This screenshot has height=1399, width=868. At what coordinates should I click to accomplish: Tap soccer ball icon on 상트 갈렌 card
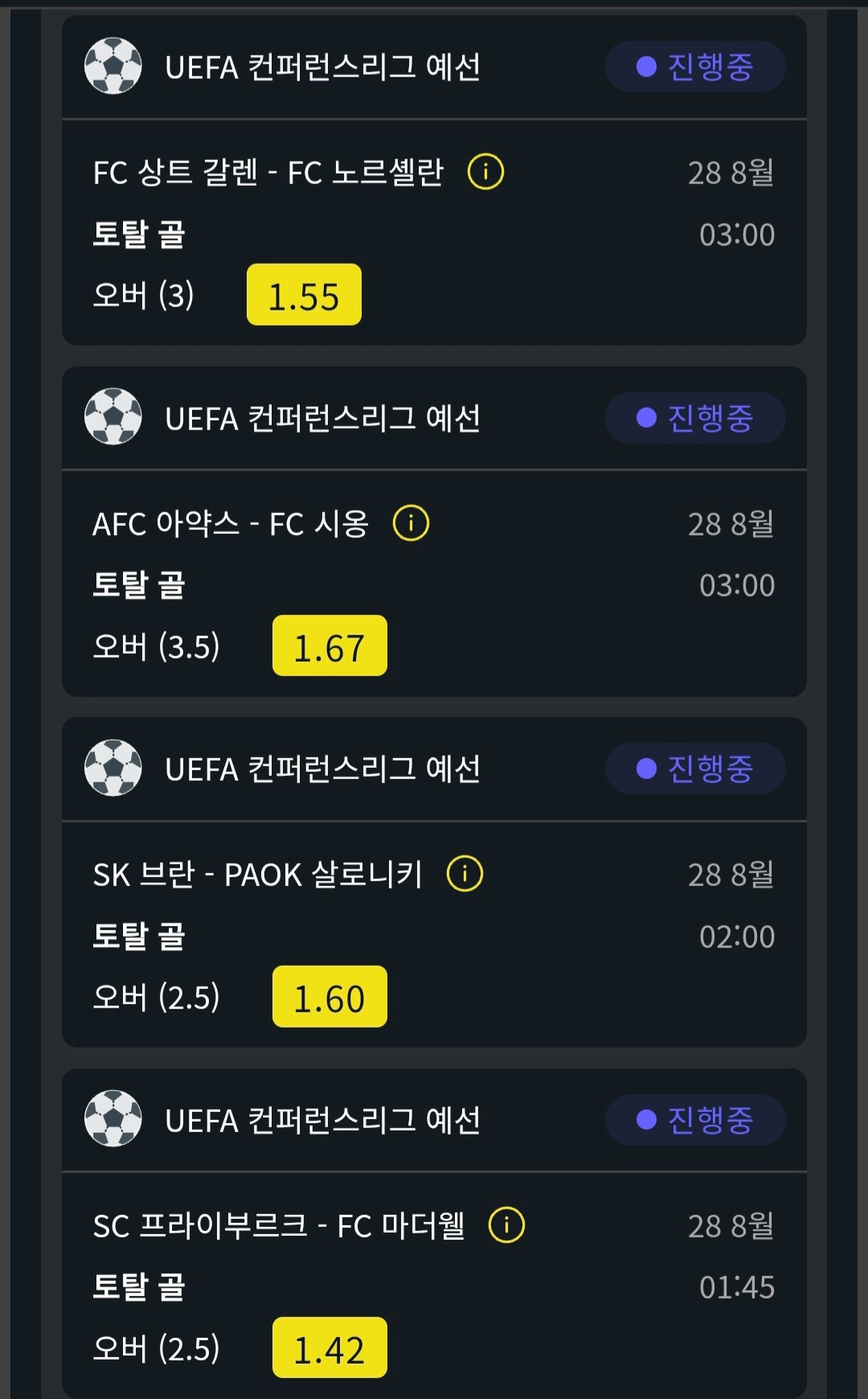click(113, 66)
